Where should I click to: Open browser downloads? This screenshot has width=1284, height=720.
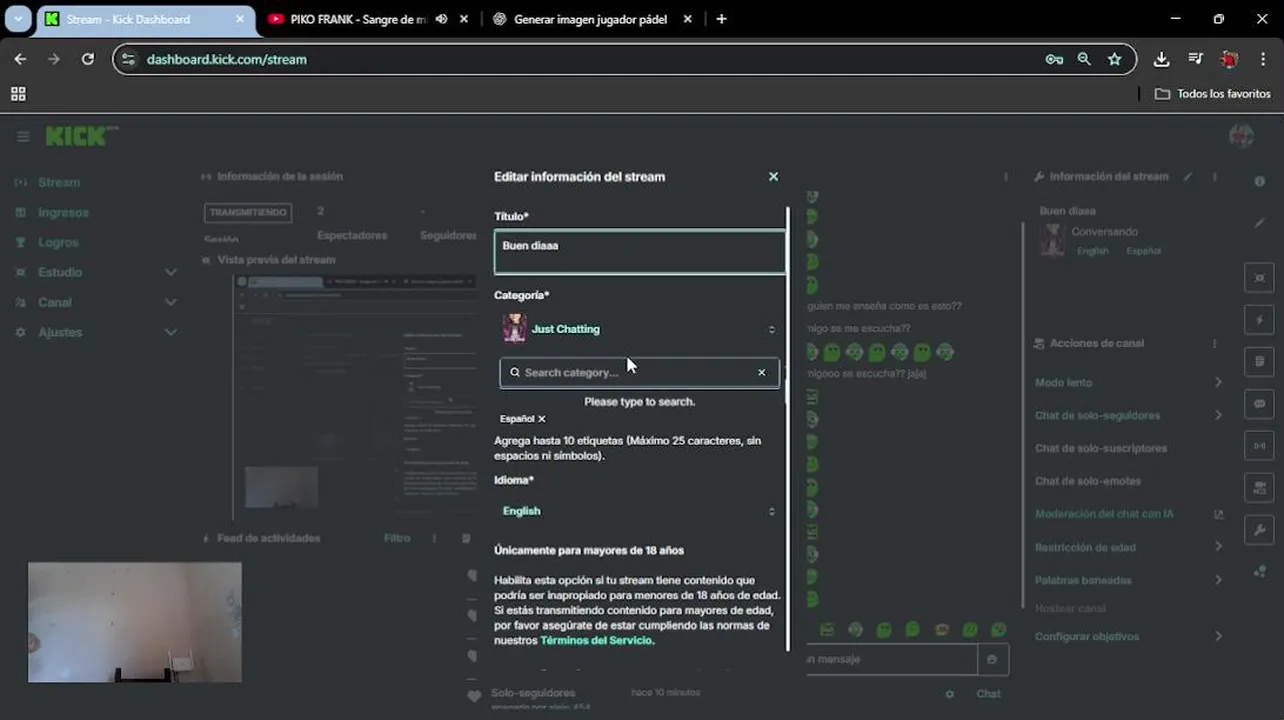[x=1161, y=59]
